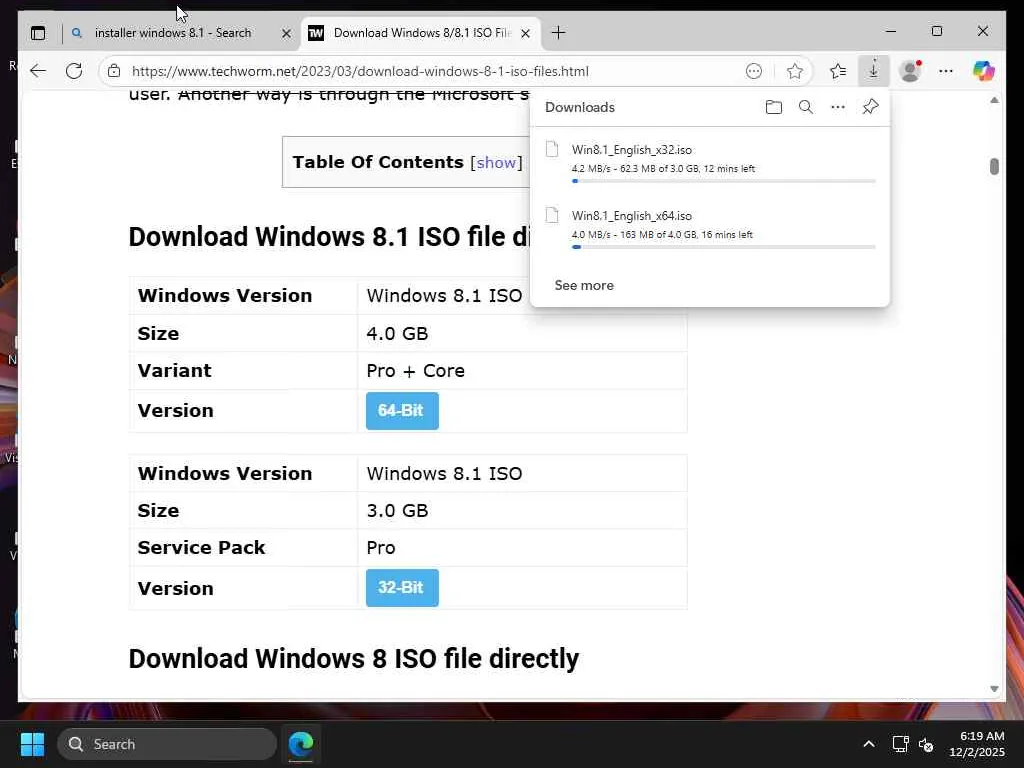Open the downloads folder icon
This screenshot has height=768, width=1024.
click(774, 107)
